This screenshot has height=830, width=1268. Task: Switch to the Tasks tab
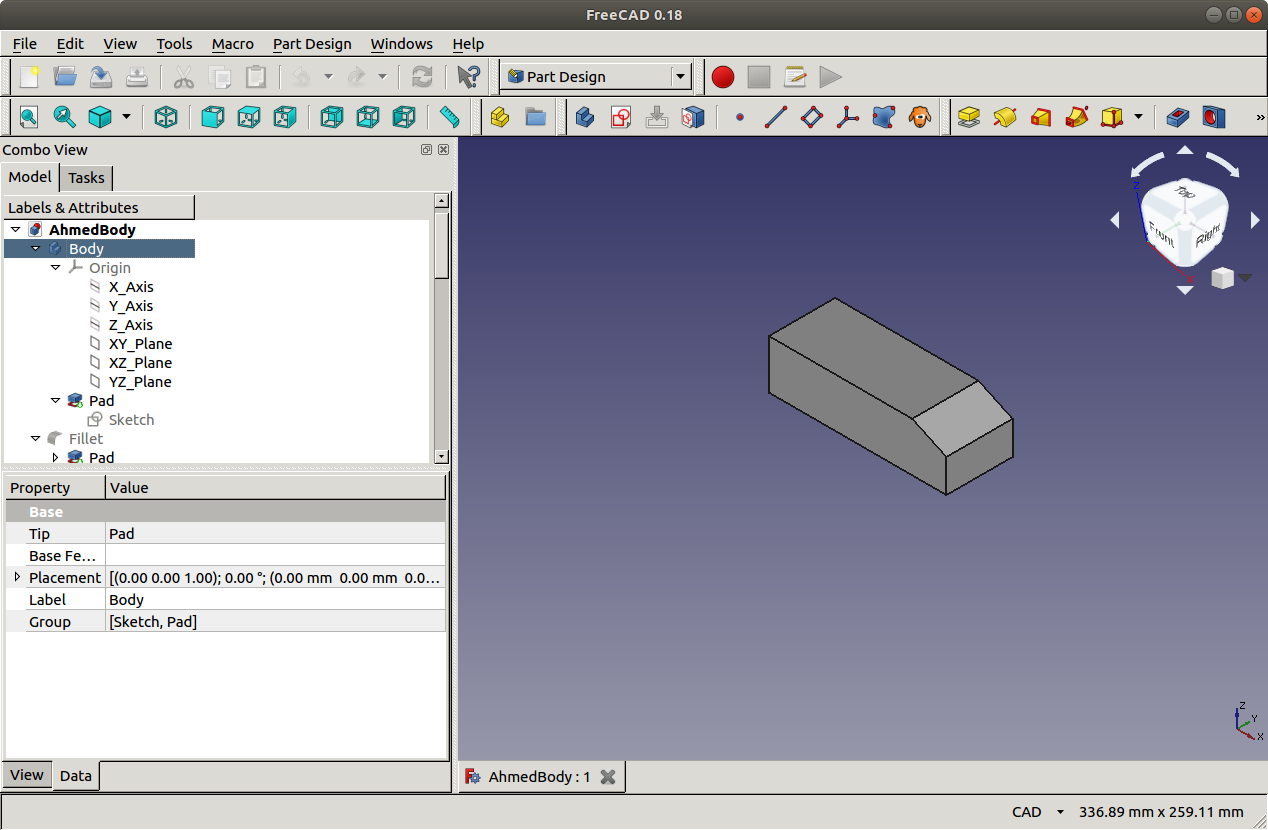click(86, 178)
